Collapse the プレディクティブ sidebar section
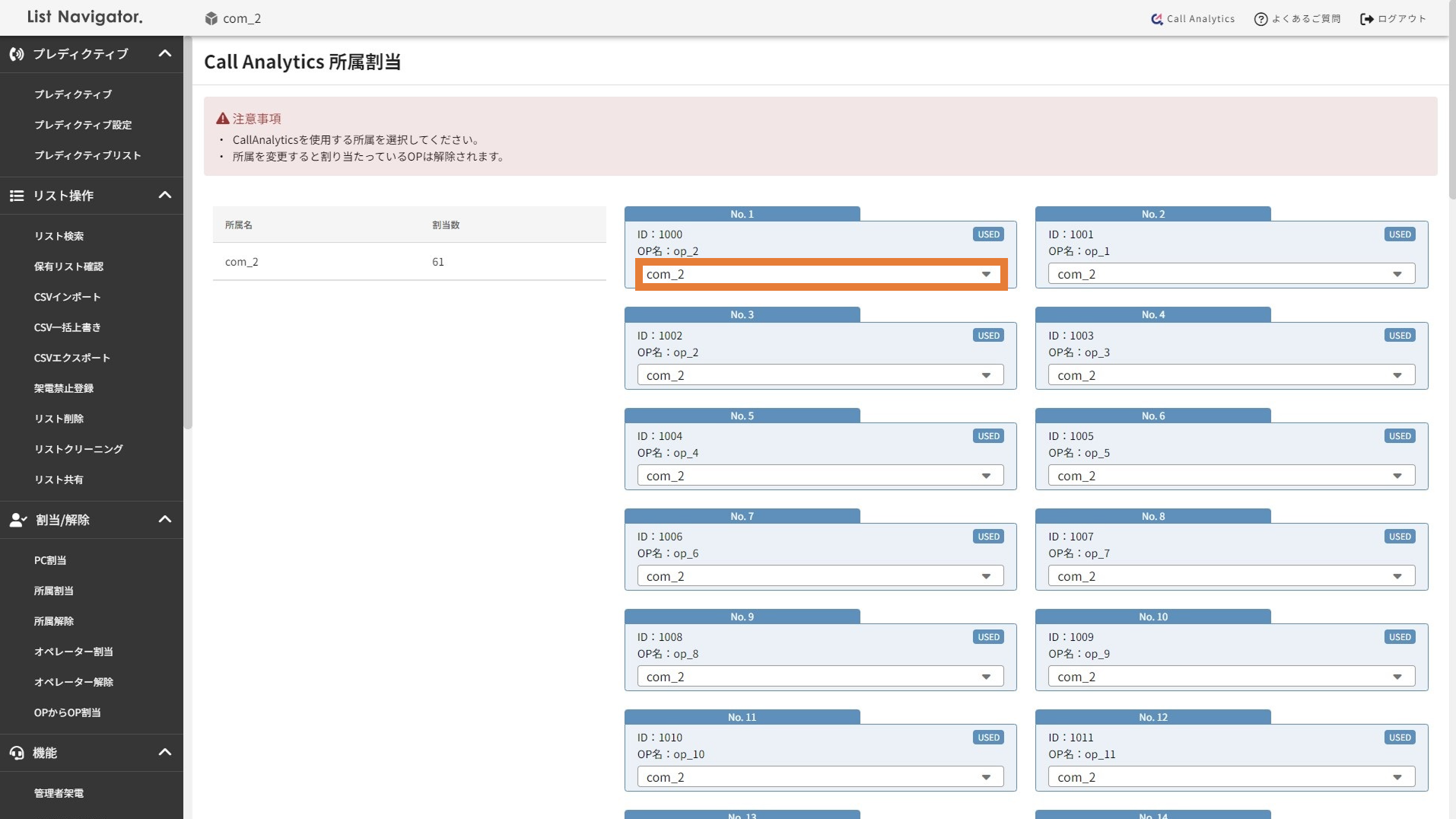 coord(164,54)
